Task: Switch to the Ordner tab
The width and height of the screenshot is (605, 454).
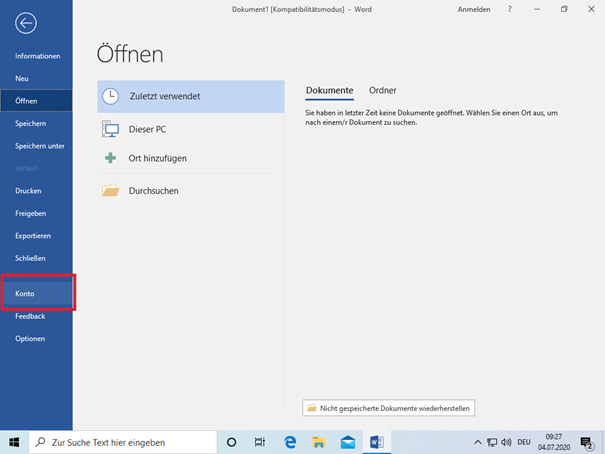Action: click(x=382, y=90)
